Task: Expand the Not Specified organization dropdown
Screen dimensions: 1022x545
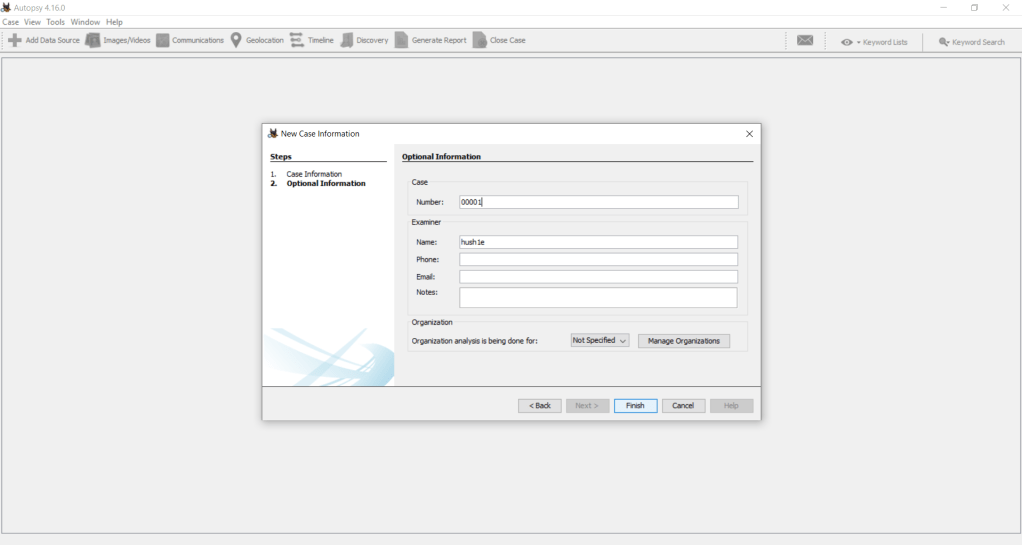Action: pos(600,341)
